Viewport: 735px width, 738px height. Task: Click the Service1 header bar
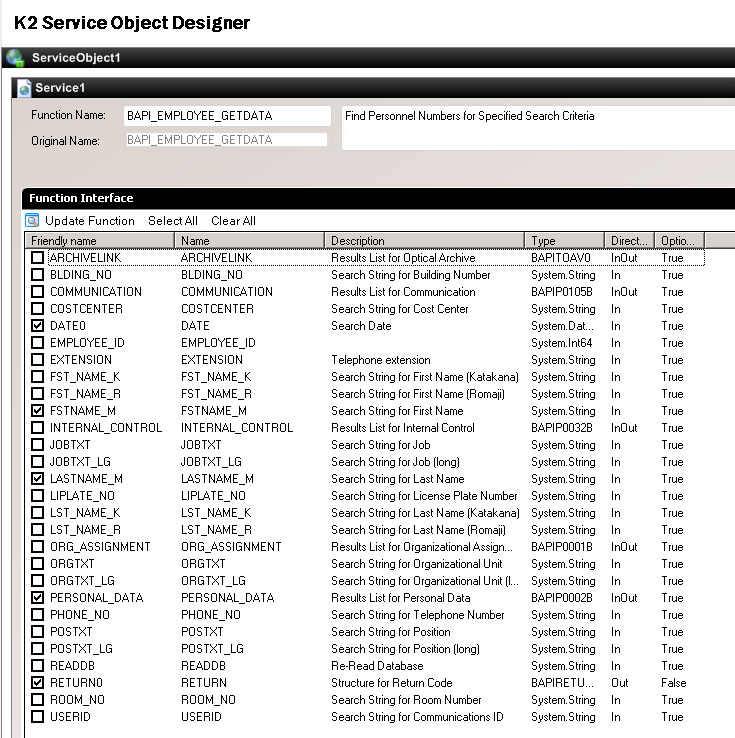pos(374,88)
